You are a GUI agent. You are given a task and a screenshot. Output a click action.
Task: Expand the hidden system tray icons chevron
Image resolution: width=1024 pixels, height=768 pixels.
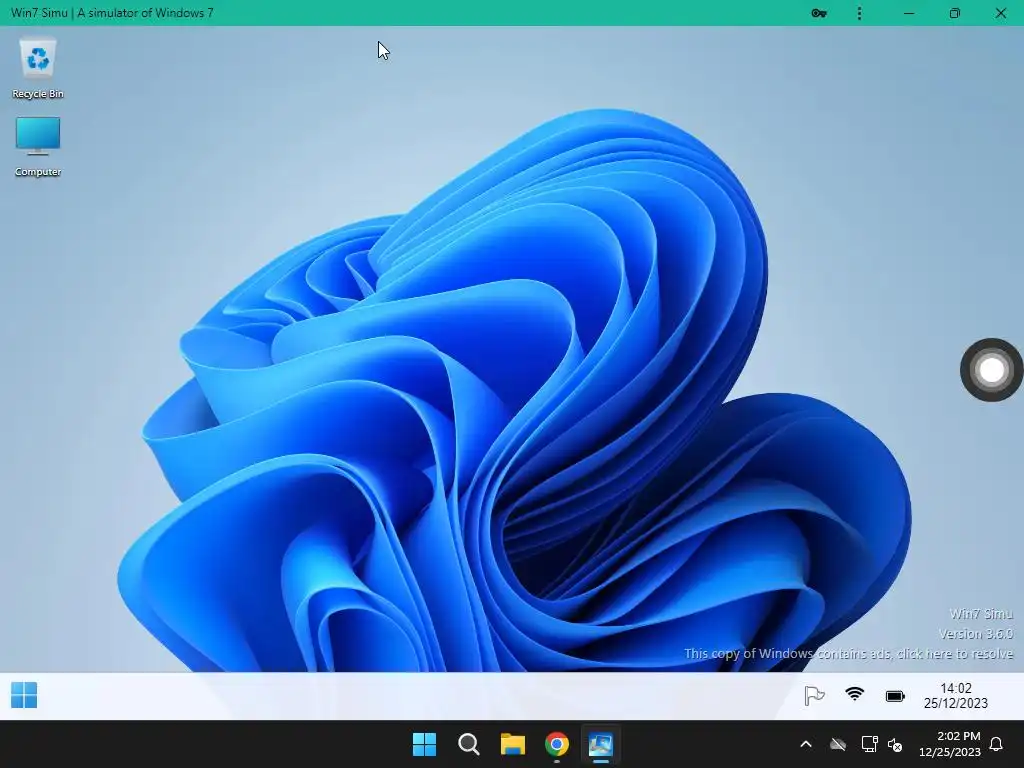(x=806, y=744)
